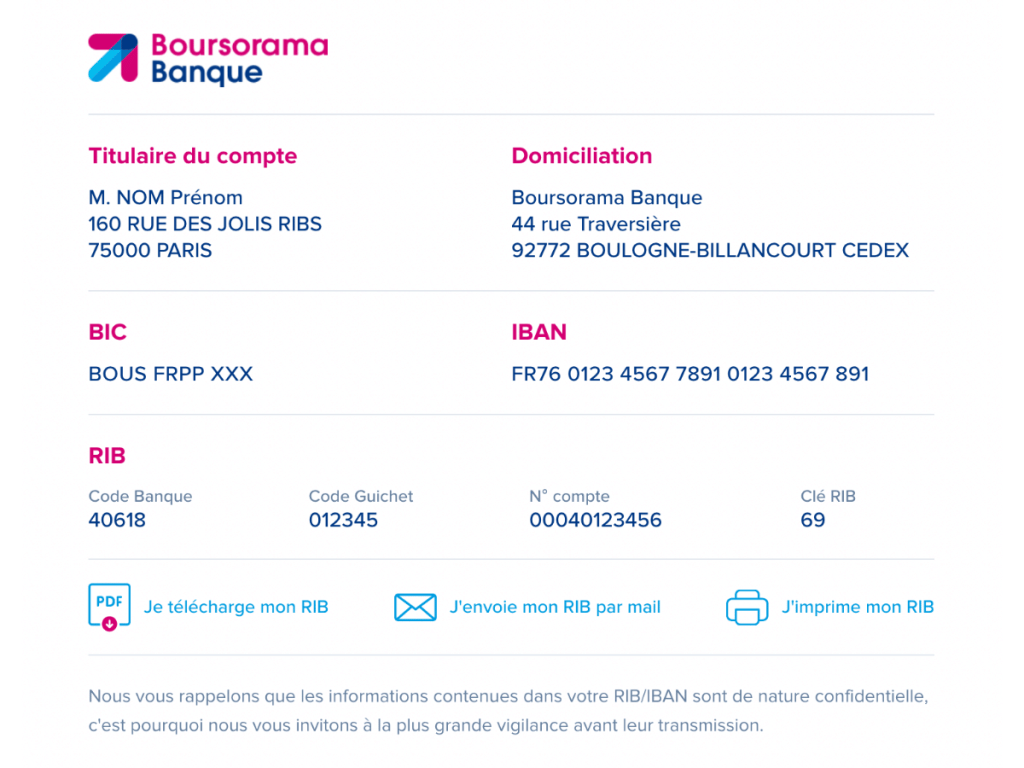This screenshot has width=1024, height=768.
Task: Click the 'RIB' section title
Action: click(x=107, y=456)
